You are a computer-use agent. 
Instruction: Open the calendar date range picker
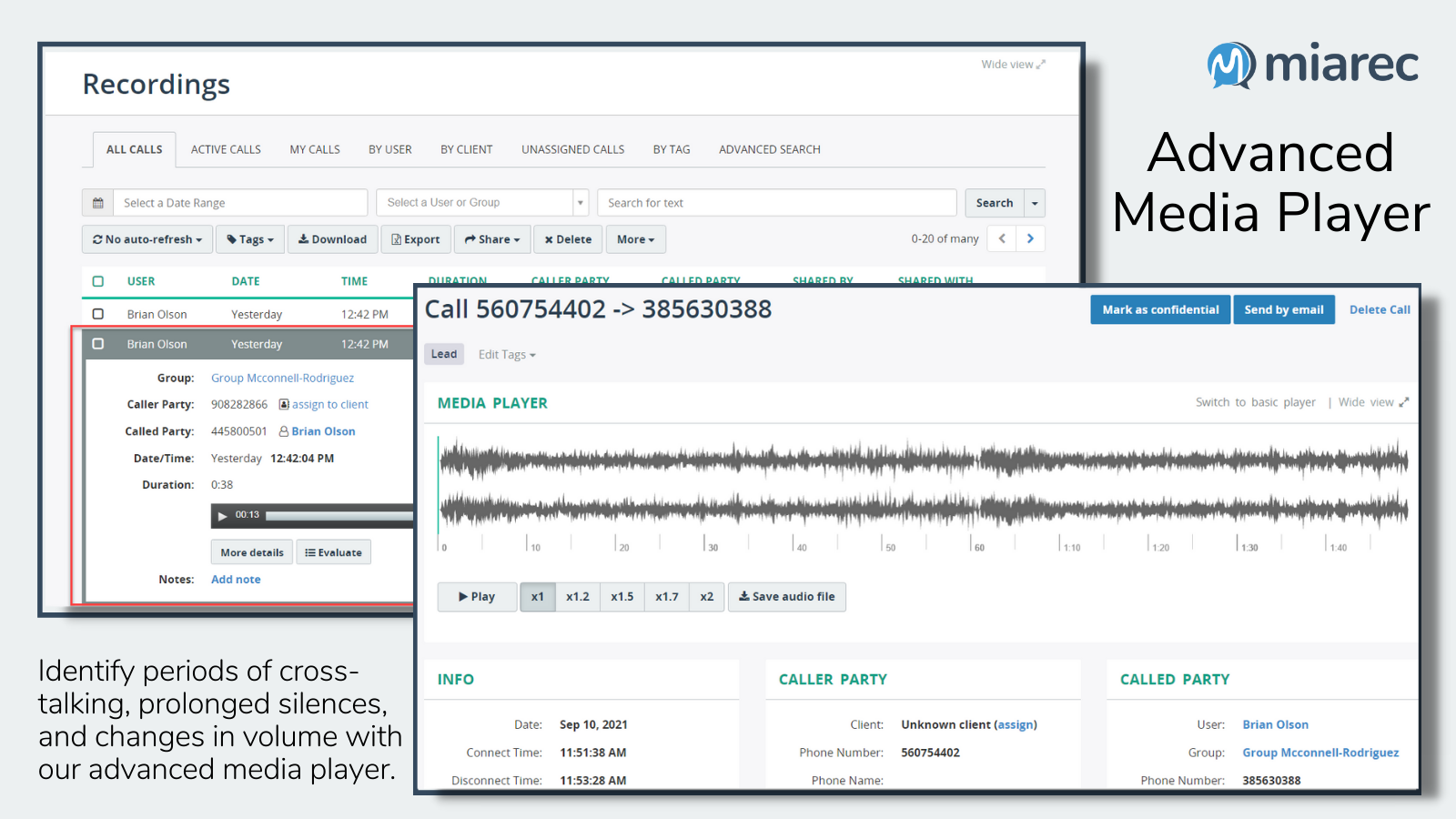click(98, 202)
